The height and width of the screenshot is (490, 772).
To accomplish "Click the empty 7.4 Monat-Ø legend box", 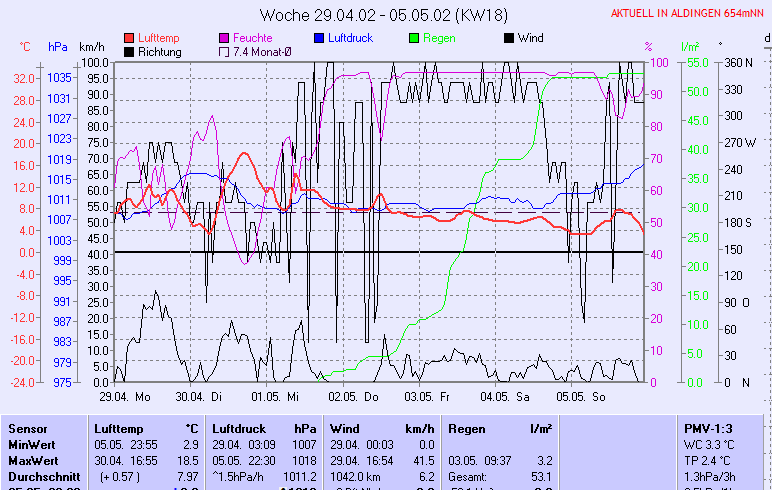I will (x=224, y=52).
